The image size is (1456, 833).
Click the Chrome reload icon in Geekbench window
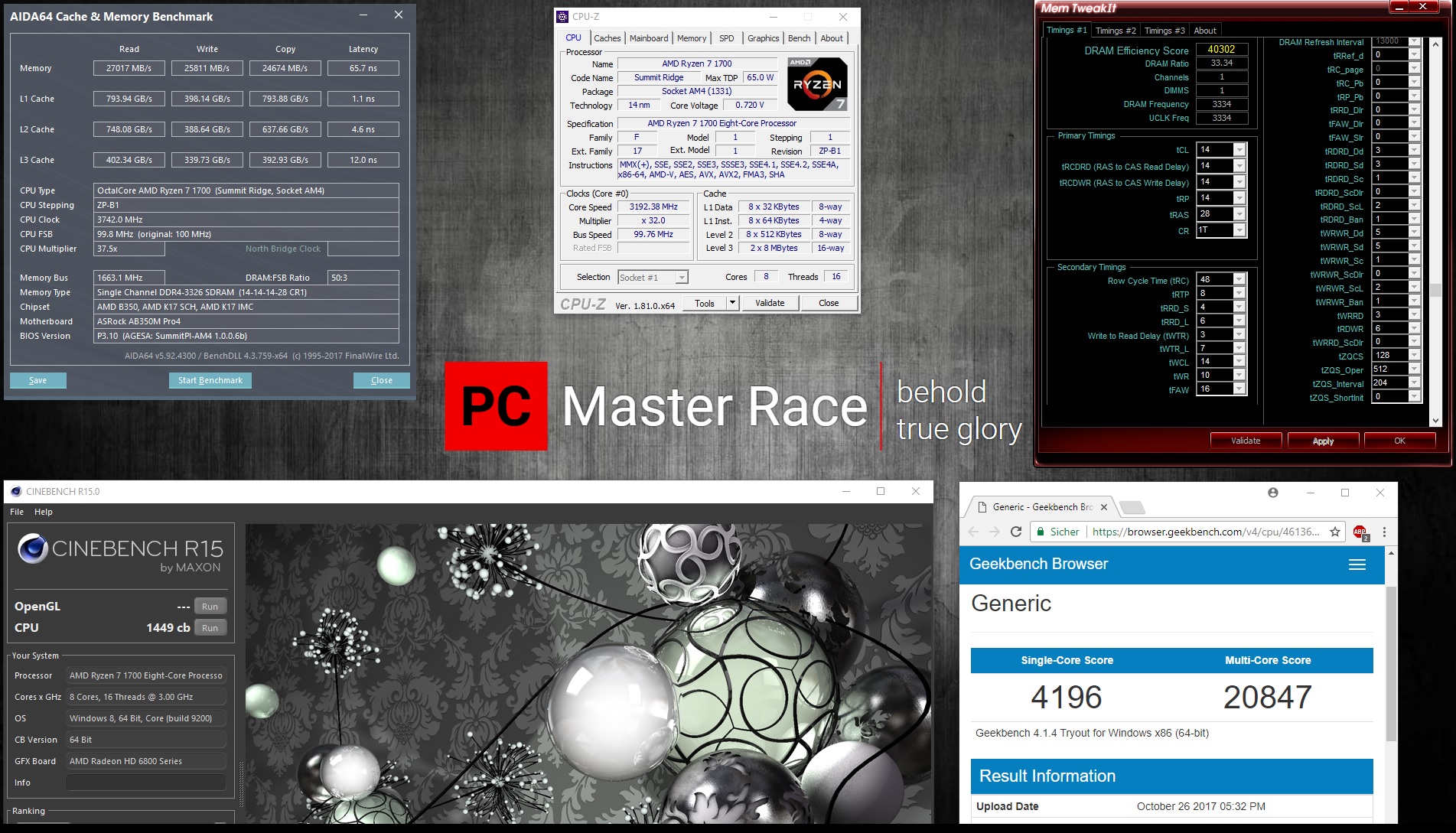[x=1016, y=532]
